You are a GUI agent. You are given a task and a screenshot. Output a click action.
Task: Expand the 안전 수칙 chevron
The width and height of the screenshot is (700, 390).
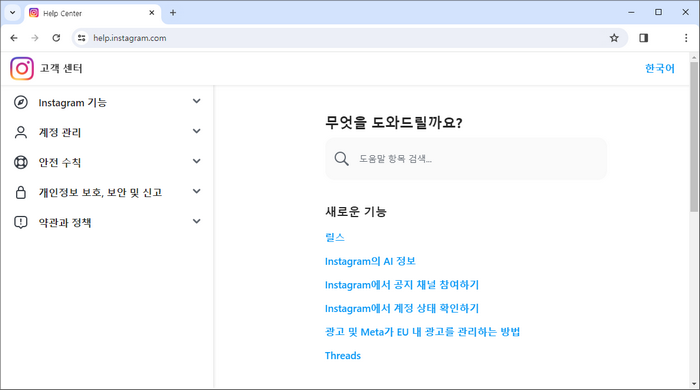(x=196, y=161)
